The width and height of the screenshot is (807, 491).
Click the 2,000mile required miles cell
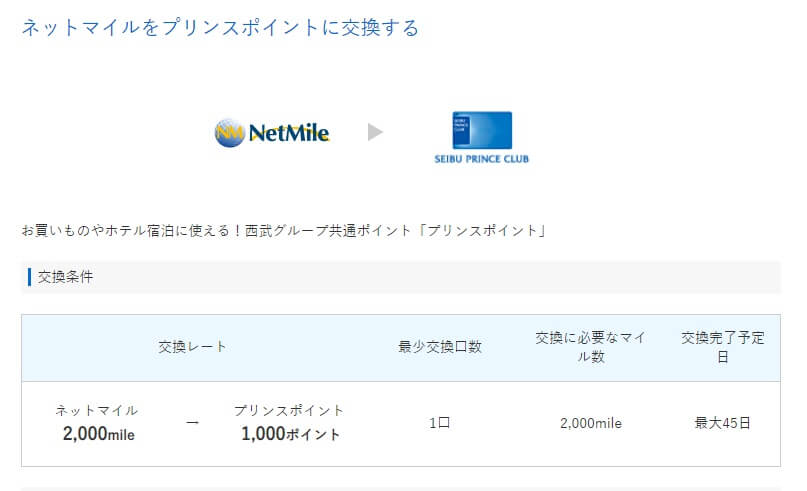[591, 423]
